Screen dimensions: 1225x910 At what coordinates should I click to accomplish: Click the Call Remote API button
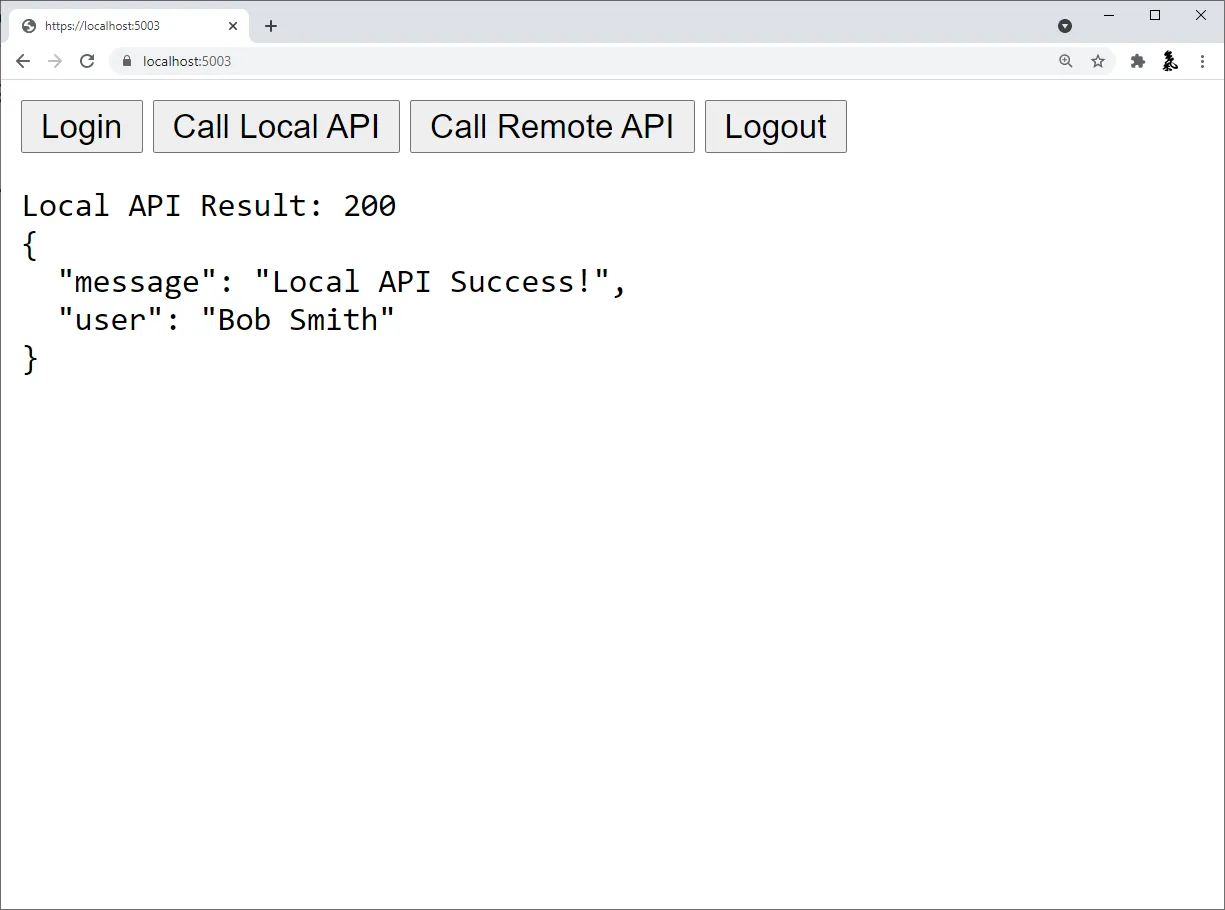[x=551, y=126]
